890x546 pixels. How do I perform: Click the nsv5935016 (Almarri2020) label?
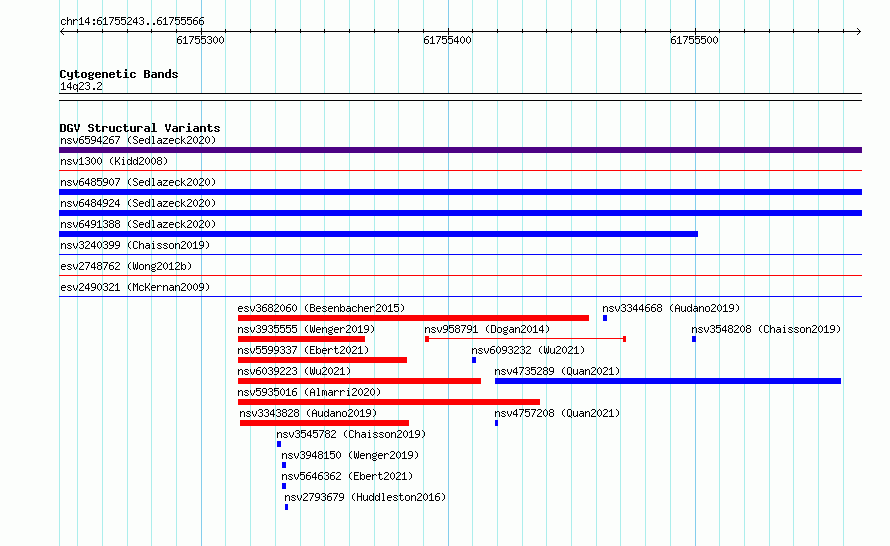tap(309, 392)
